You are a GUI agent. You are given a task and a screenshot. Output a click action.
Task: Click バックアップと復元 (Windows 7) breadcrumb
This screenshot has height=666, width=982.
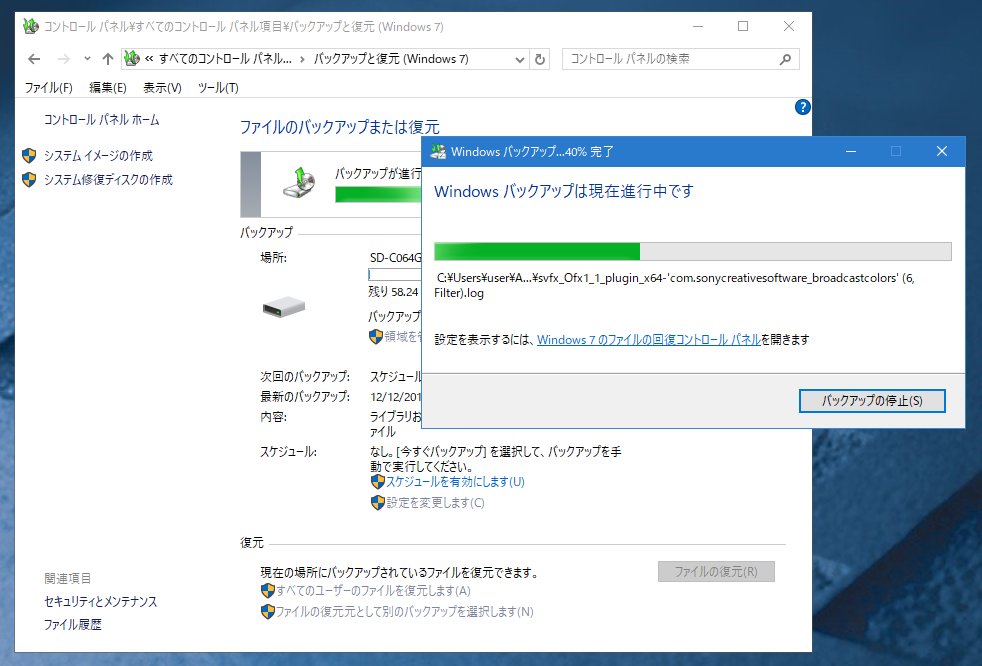click(x=391, y=59)
